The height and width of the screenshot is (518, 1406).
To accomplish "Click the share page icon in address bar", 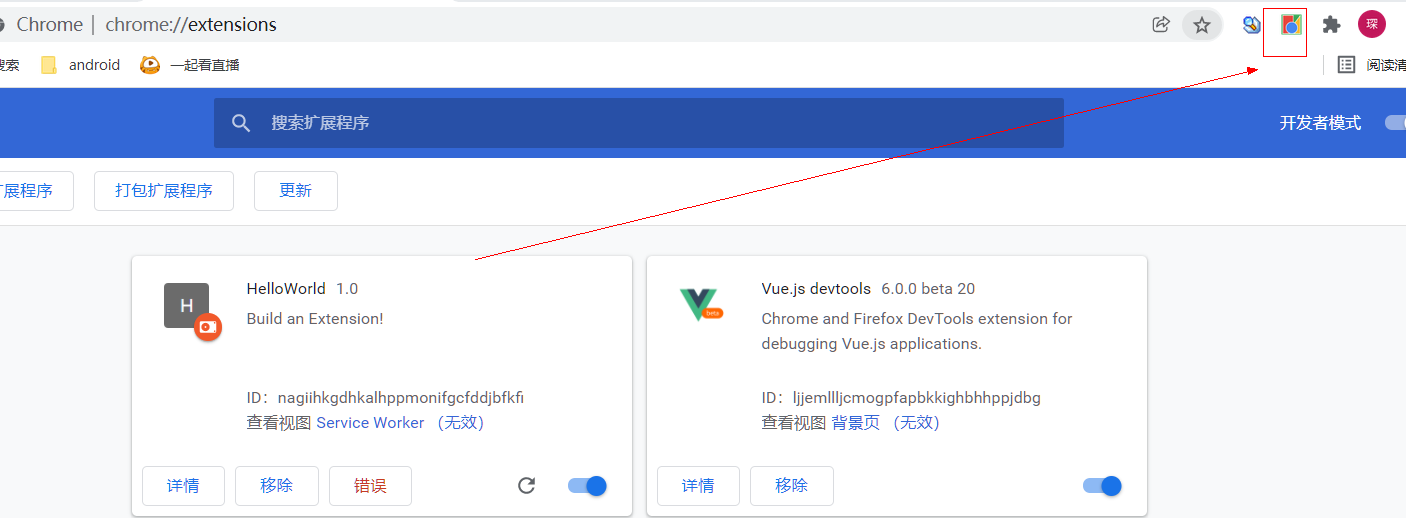I will (1160, 25).
